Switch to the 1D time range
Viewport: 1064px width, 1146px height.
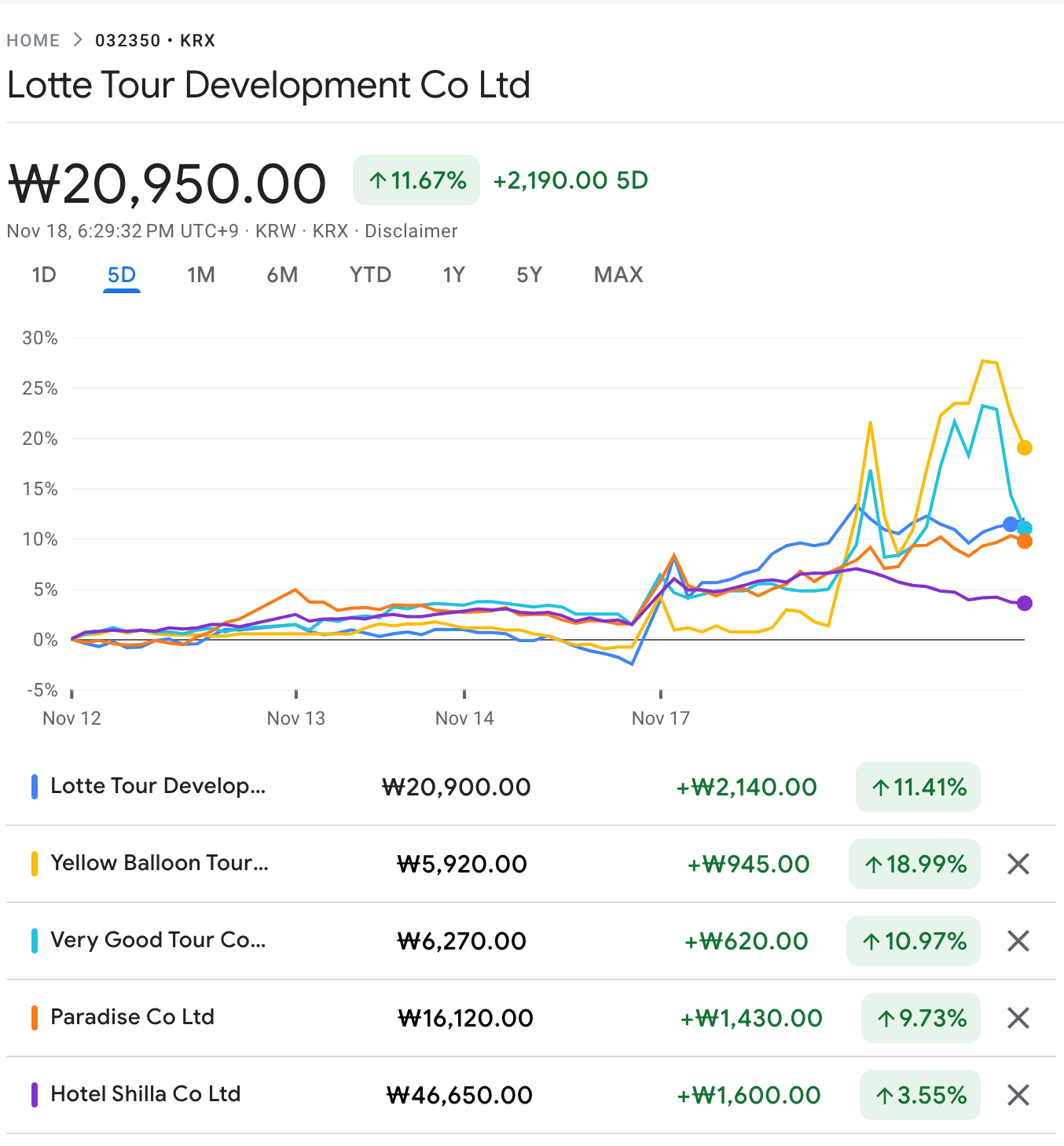pos(44,275)
